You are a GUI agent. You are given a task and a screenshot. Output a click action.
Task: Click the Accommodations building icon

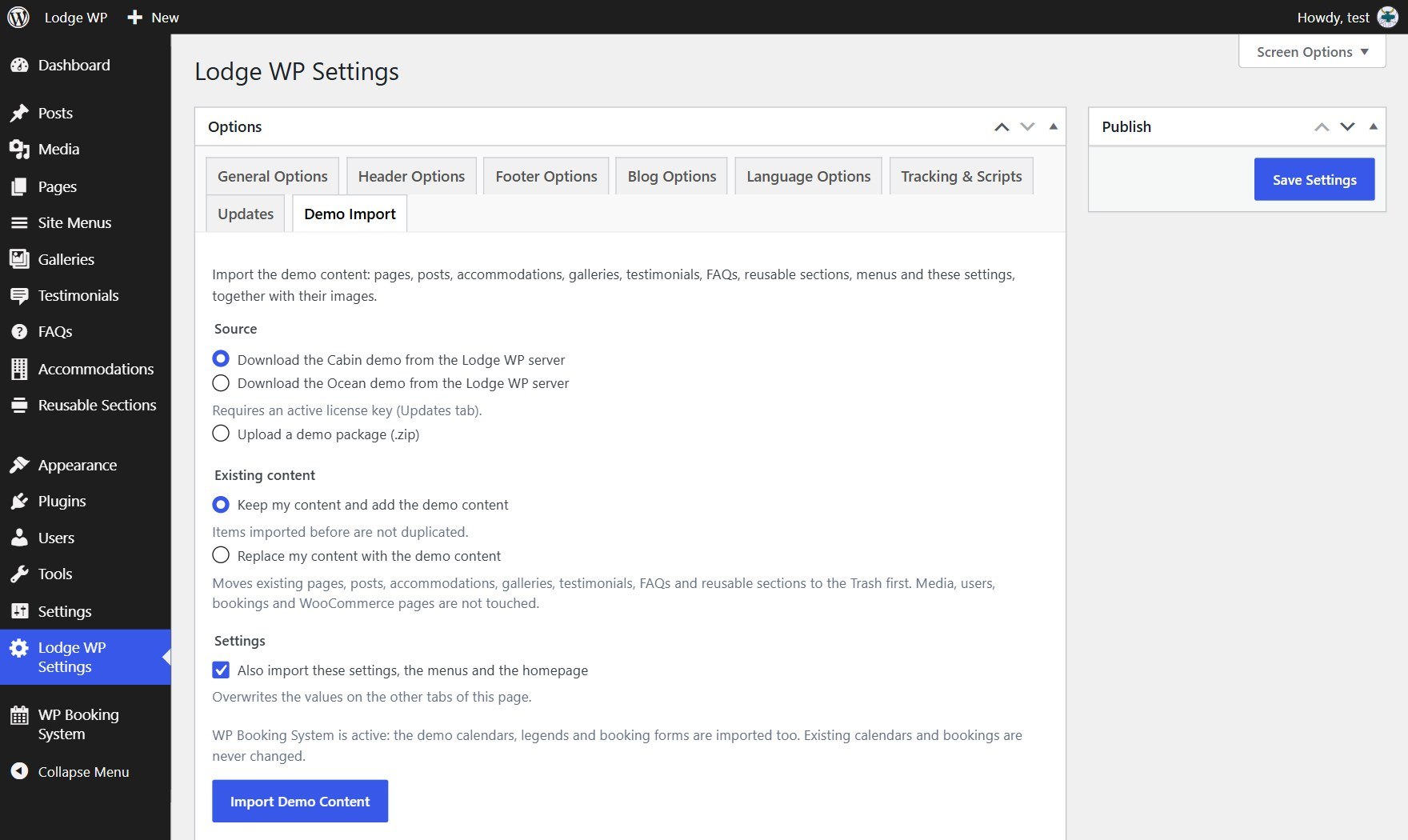pyautogui.click(x=19, y=369)
